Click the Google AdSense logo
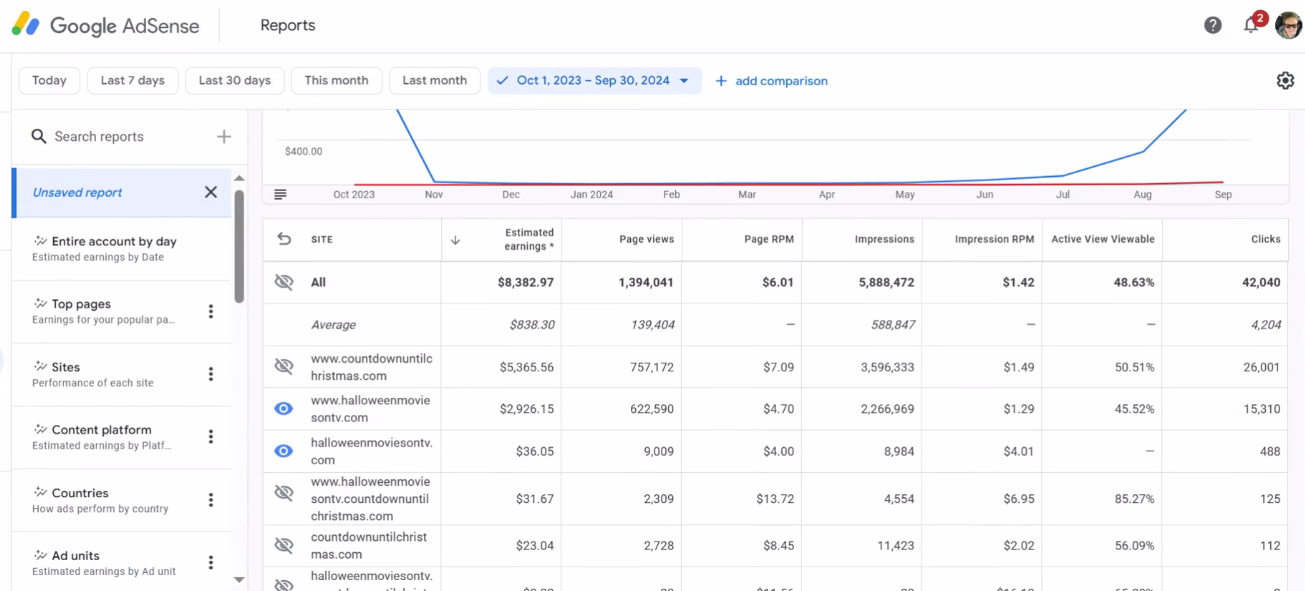Image resolution: width=1305 pixels, height=591 pixels. click(105, 26)
